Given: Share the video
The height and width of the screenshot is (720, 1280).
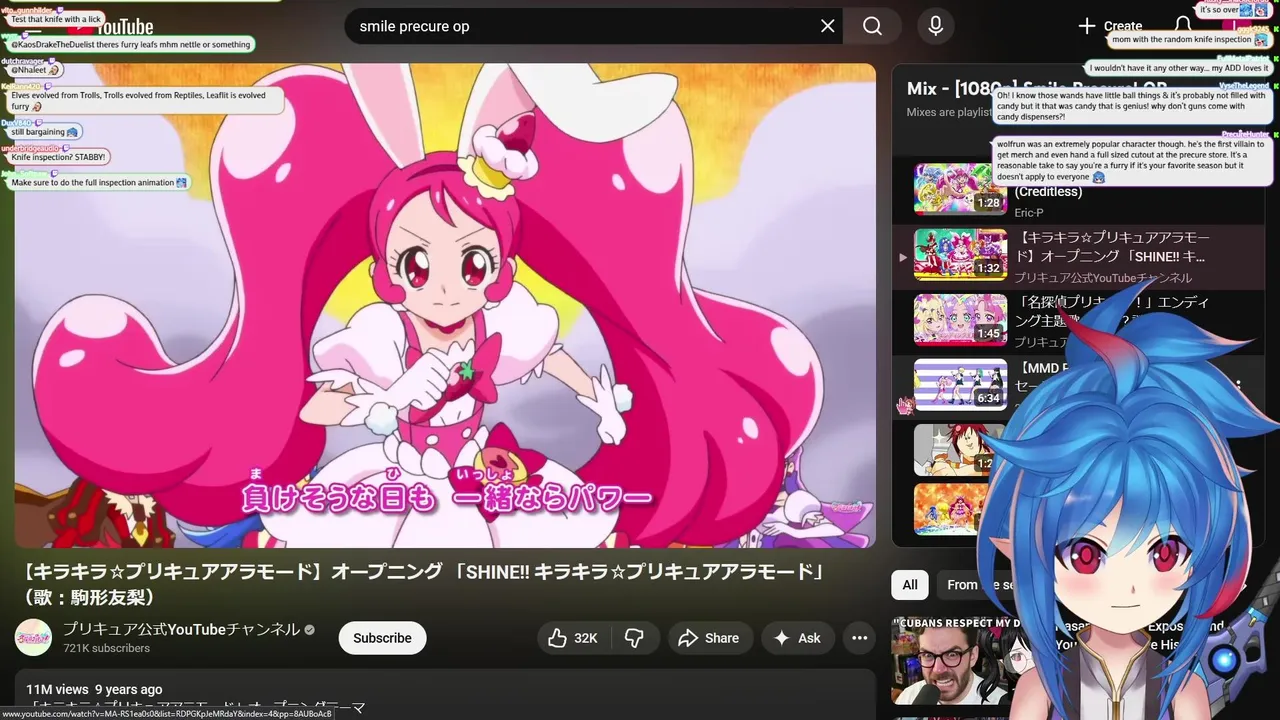Looking at the screenshot, I should tap(710, 638).
